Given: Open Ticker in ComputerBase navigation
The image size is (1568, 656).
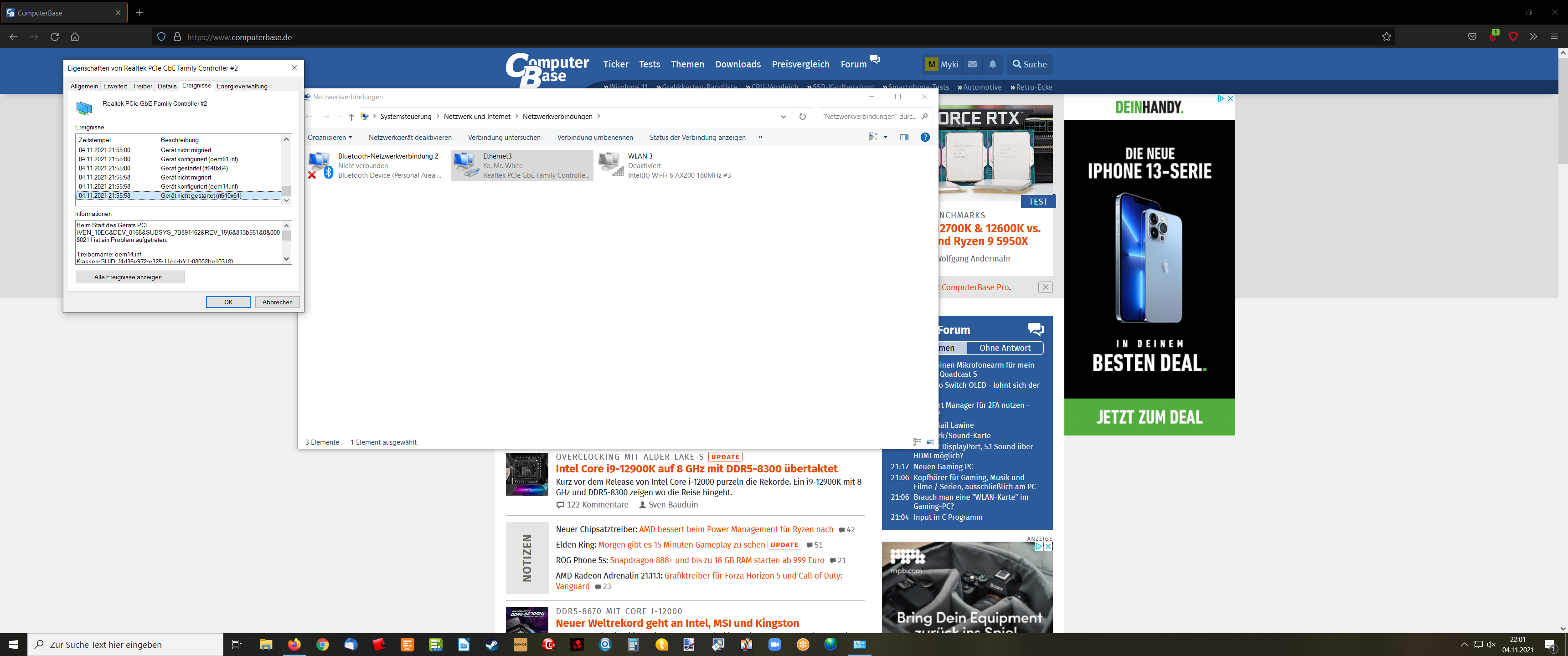Looking at the screenshot, I should 615,64.
